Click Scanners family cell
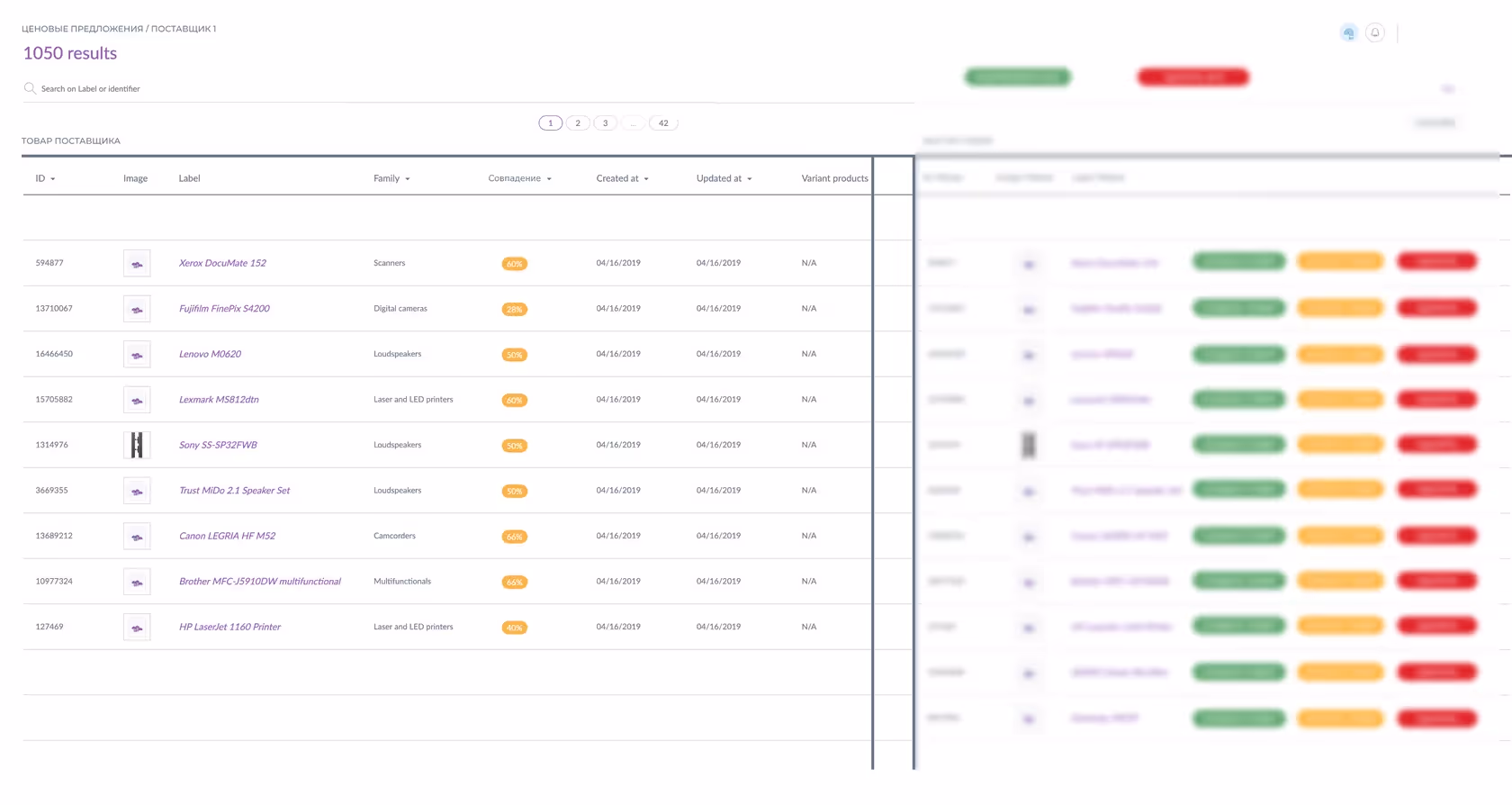Screen dimensions: 1512x805 point(390,263)
